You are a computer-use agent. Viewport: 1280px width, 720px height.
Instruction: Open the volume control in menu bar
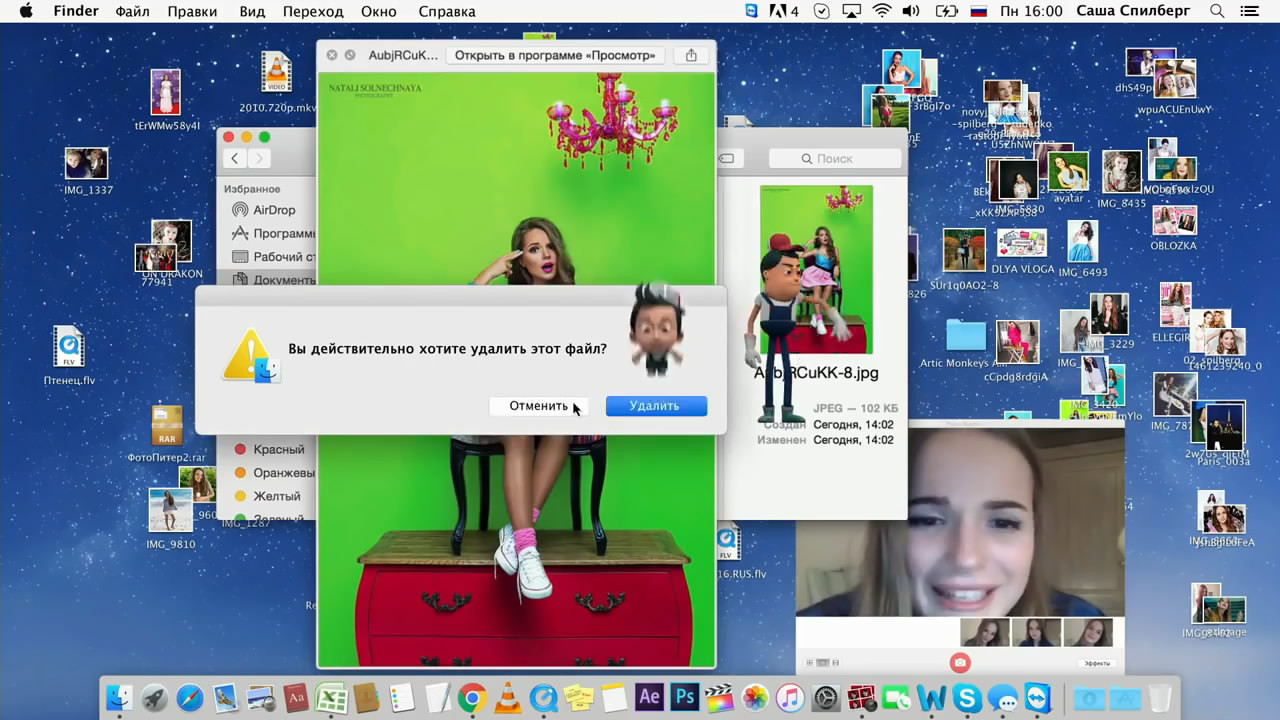911,11
